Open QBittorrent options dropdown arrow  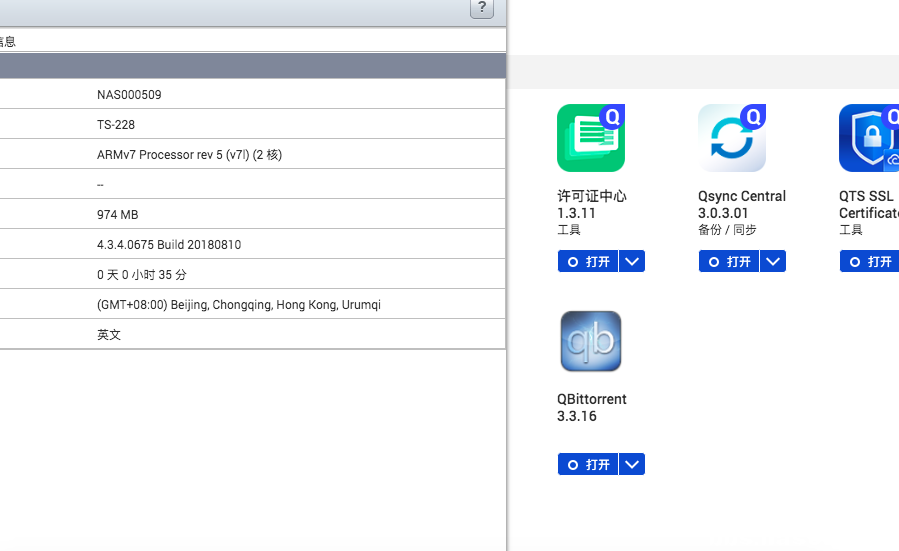coord(632,464)
